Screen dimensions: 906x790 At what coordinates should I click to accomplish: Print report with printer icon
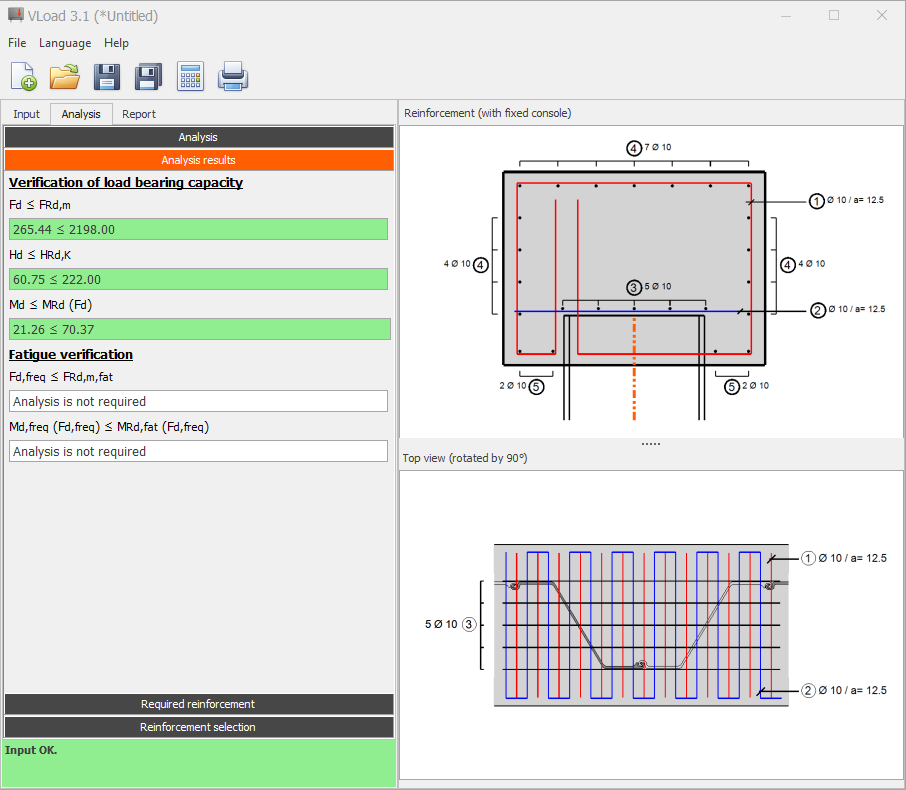(233, 76)
